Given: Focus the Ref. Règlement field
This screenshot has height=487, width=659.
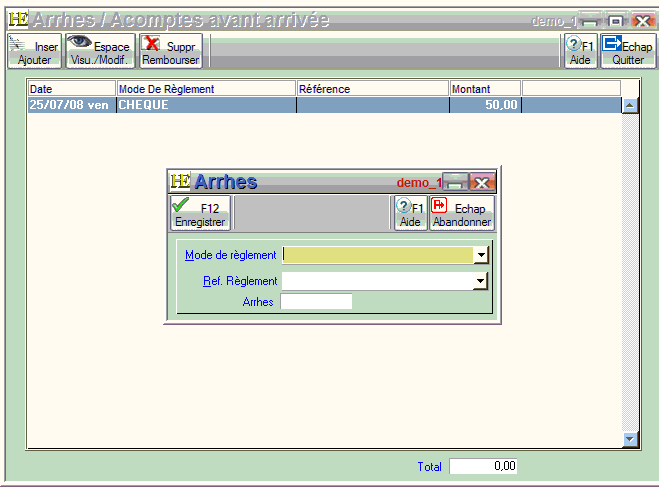Looking at the screenshot, I should (x=378, y=281).
